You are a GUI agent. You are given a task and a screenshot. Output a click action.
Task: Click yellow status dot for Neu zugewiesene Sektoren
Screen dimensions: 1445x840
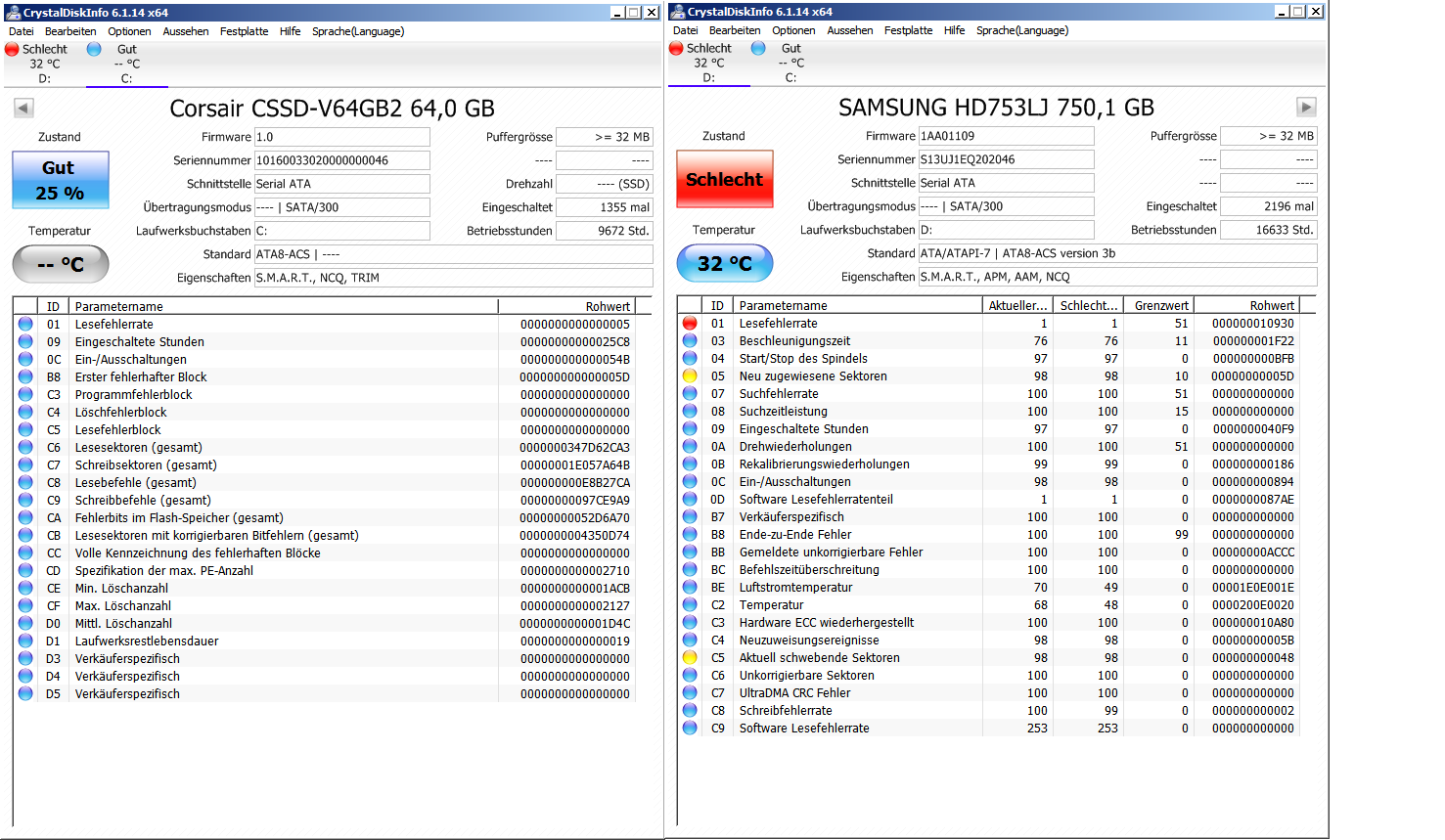690,376
